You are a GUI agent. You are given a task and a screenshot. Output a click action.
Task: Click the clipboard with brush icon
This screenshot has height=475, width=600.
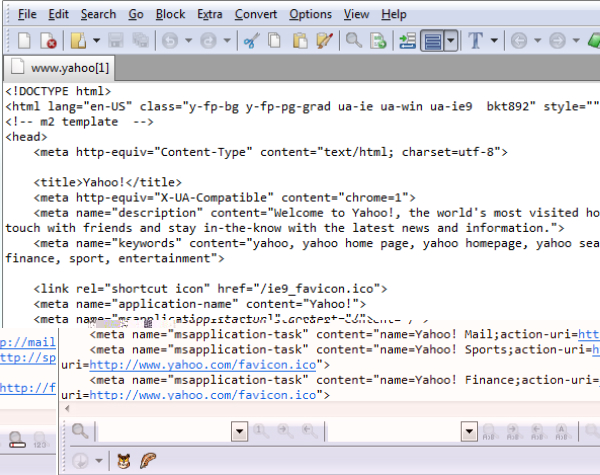tap(324, 40)
